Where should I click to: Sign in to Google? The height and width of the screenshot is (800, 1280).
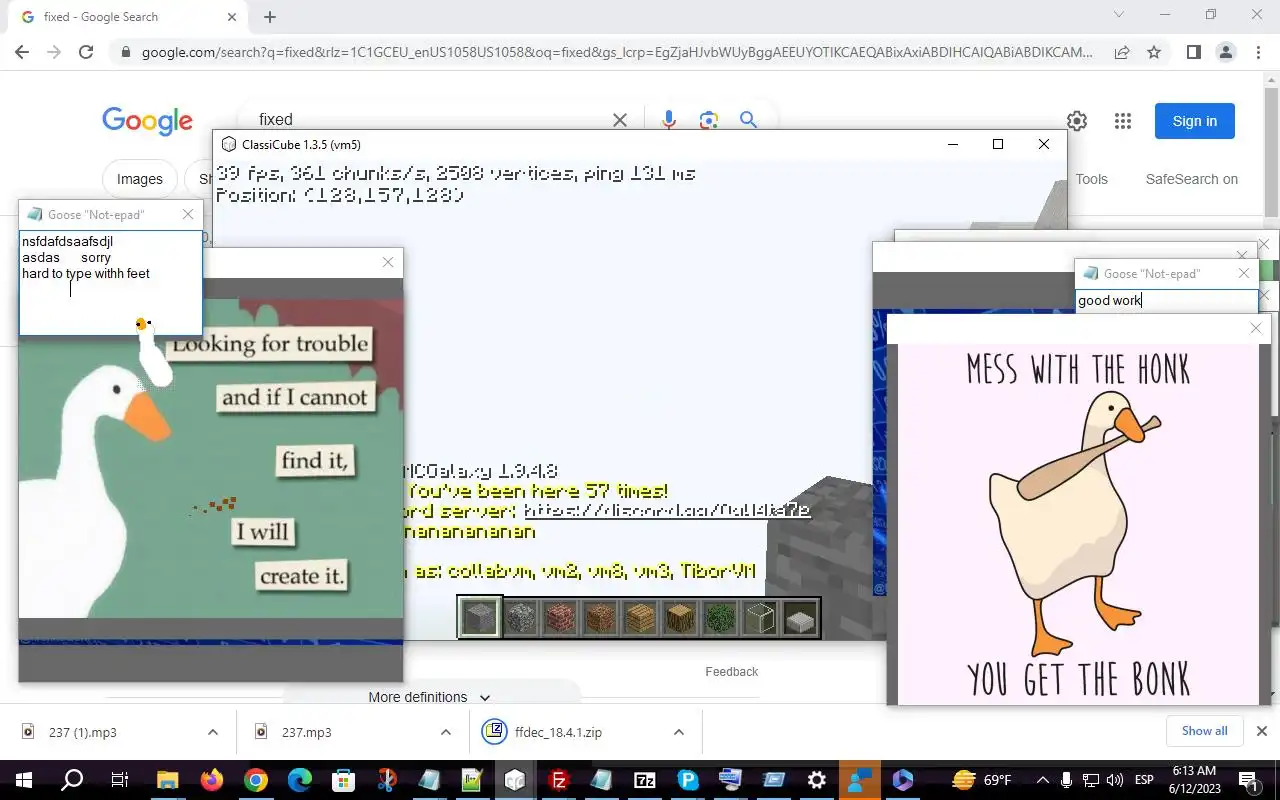pyautogui.click(x=1195, y=121)
